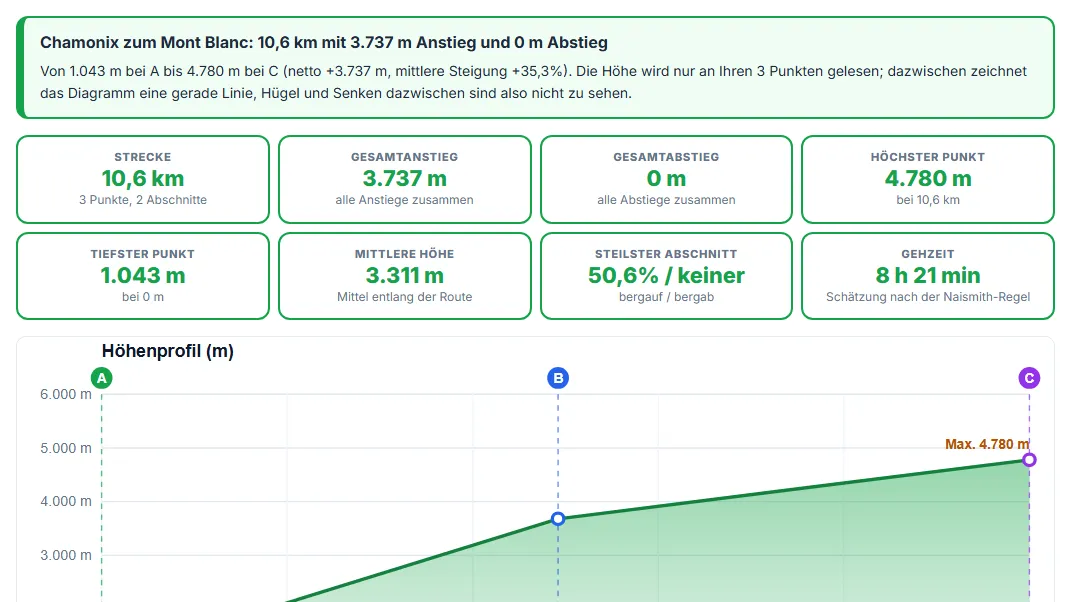Click the Max. 4.780 m chart label
The height and width of the screenshot is (602, 1071).
[987, 444]
